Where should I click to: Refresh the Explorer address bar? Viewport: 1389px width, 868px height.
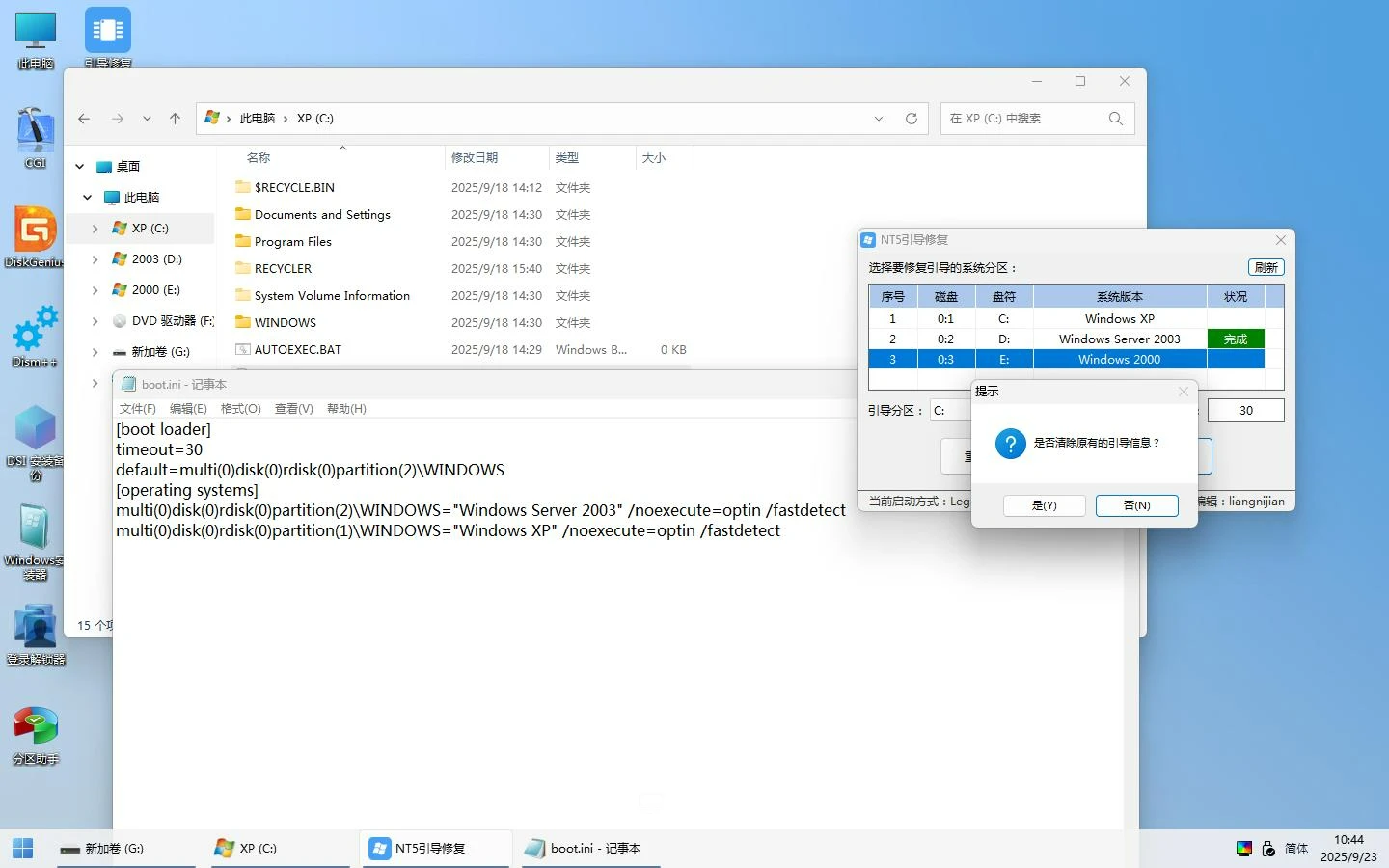pos(911,119)
